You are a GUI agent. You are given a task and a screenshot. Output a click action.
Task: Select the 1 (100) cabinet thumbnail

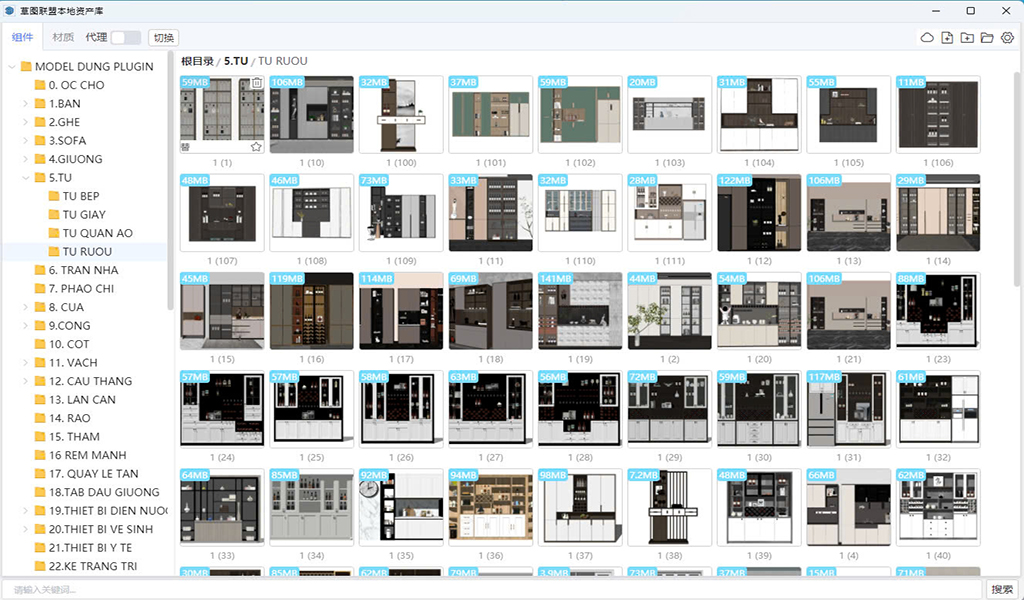click(400, 114)
